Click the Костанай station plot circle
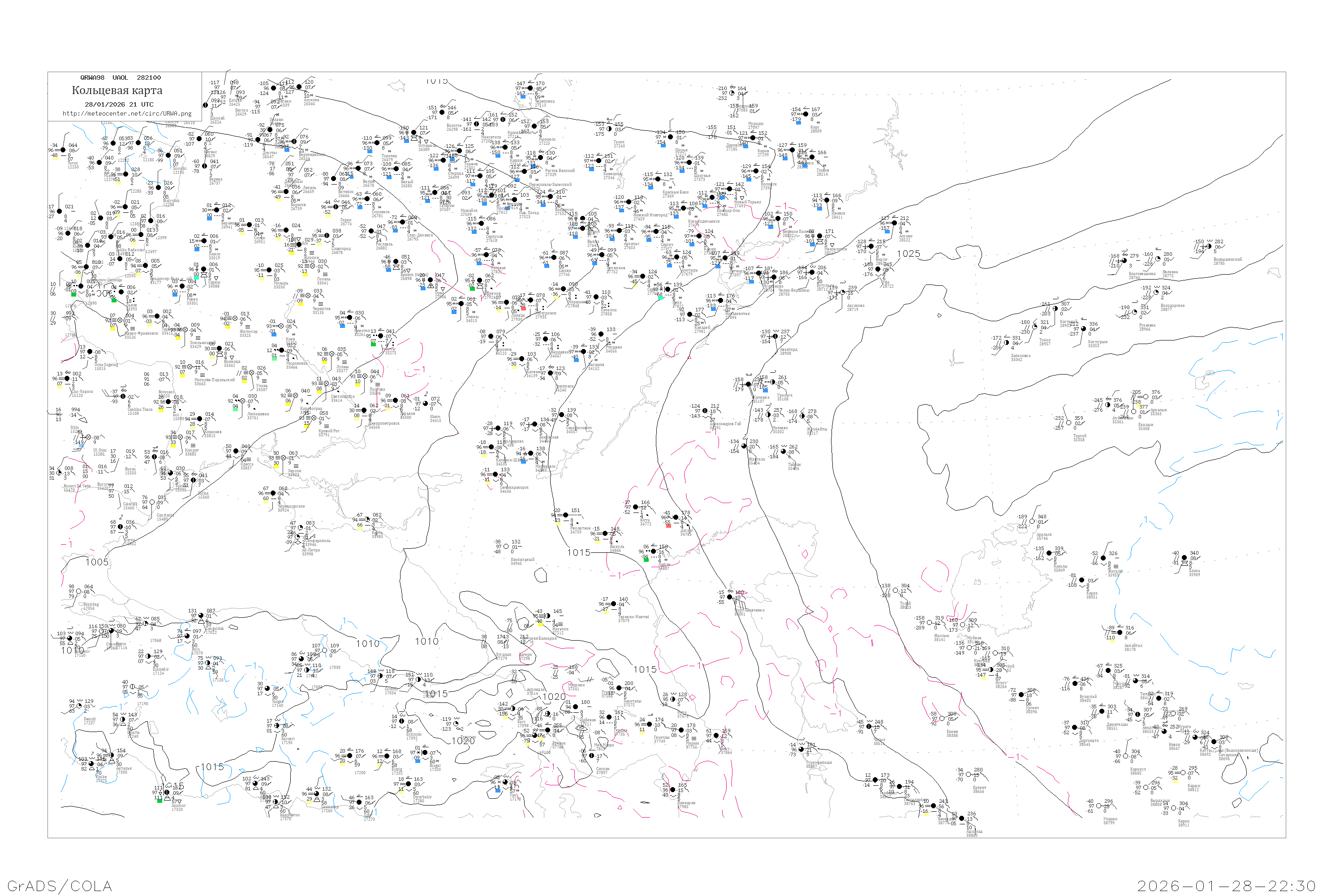 coord(1056,309)
